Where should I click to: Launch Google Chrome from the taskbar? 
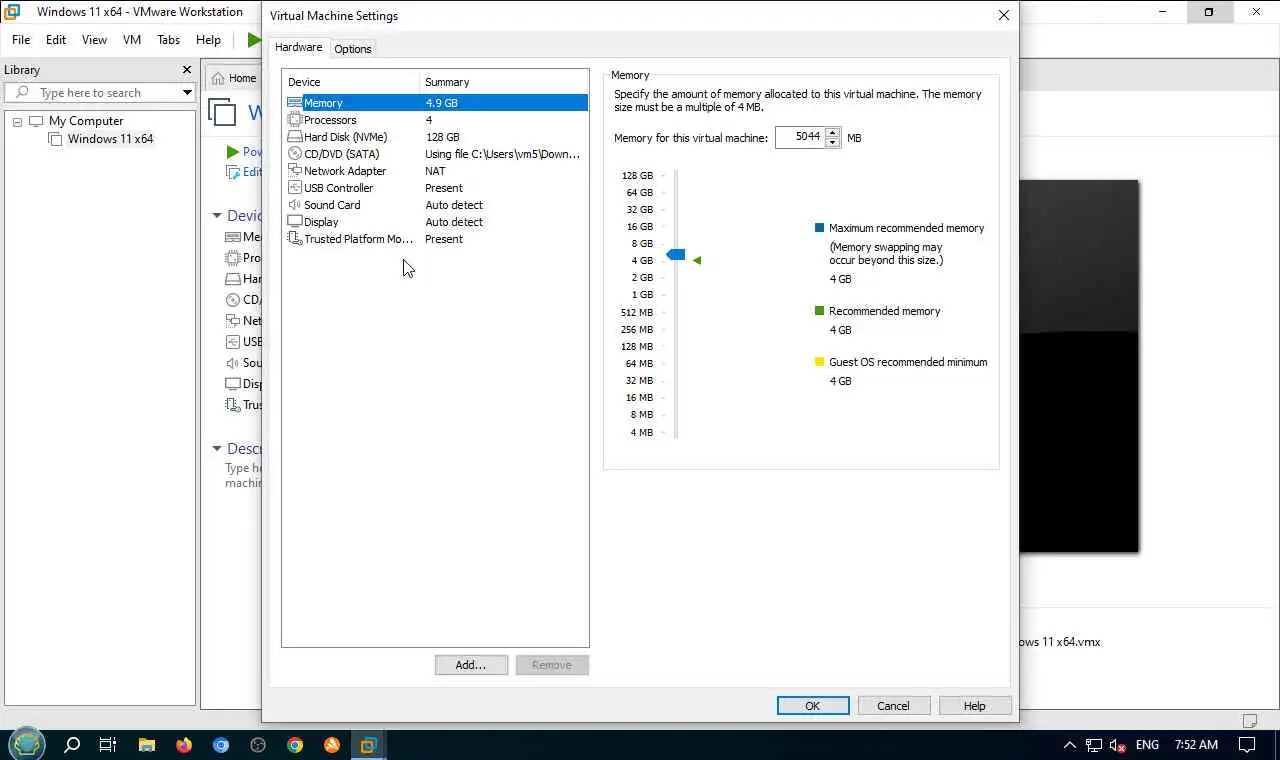(x=295, y=745)
